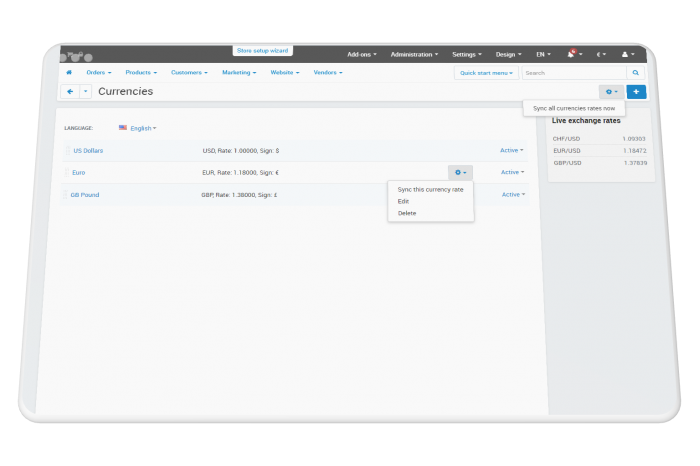Open dropdown arrow next to back button

click(85, 92)
